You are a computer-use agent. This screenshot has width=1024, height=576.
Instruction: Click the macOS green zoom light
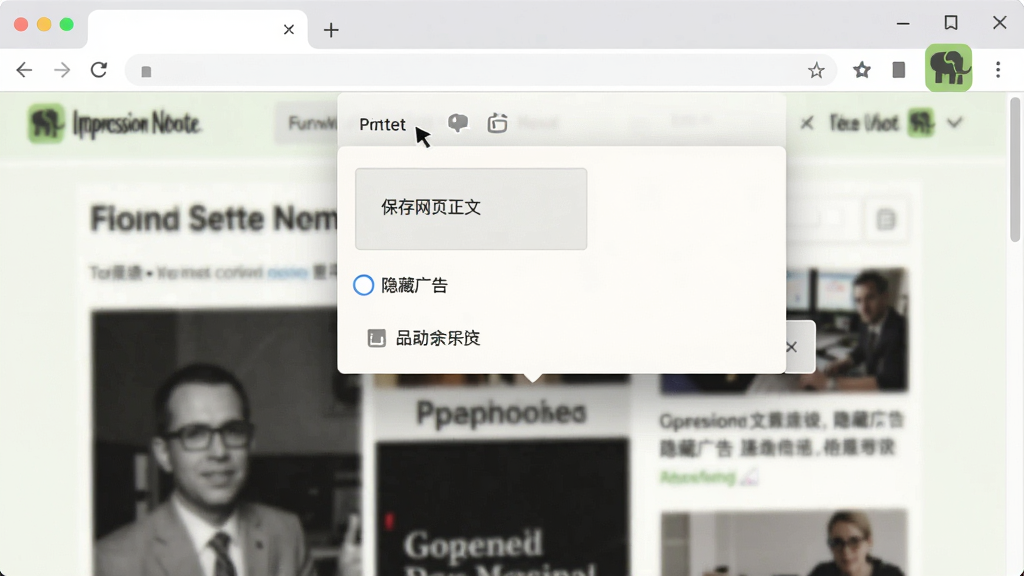(x=67, y=24)
